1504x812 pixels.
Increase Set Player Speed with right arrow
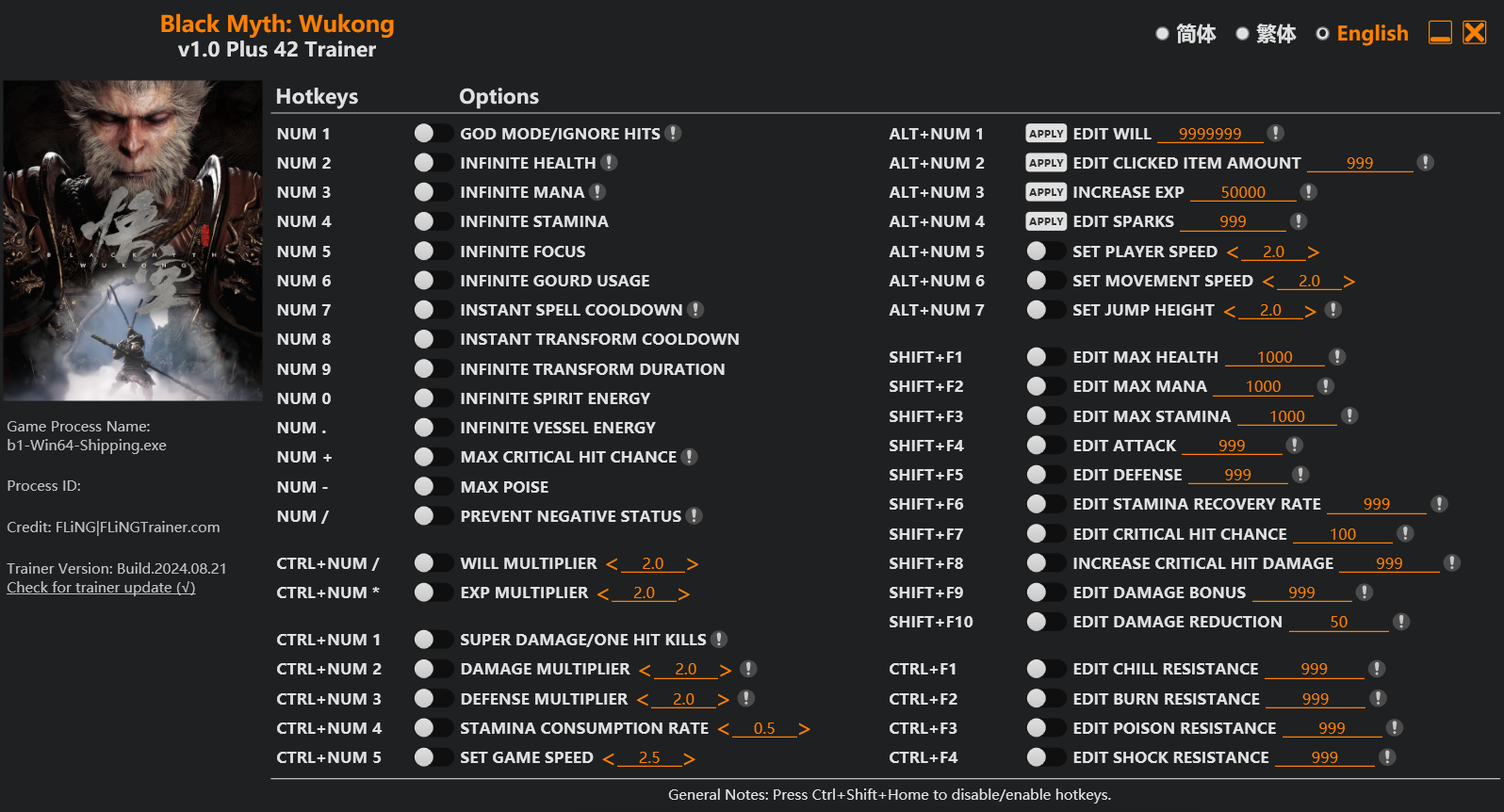click(1314, 252)
